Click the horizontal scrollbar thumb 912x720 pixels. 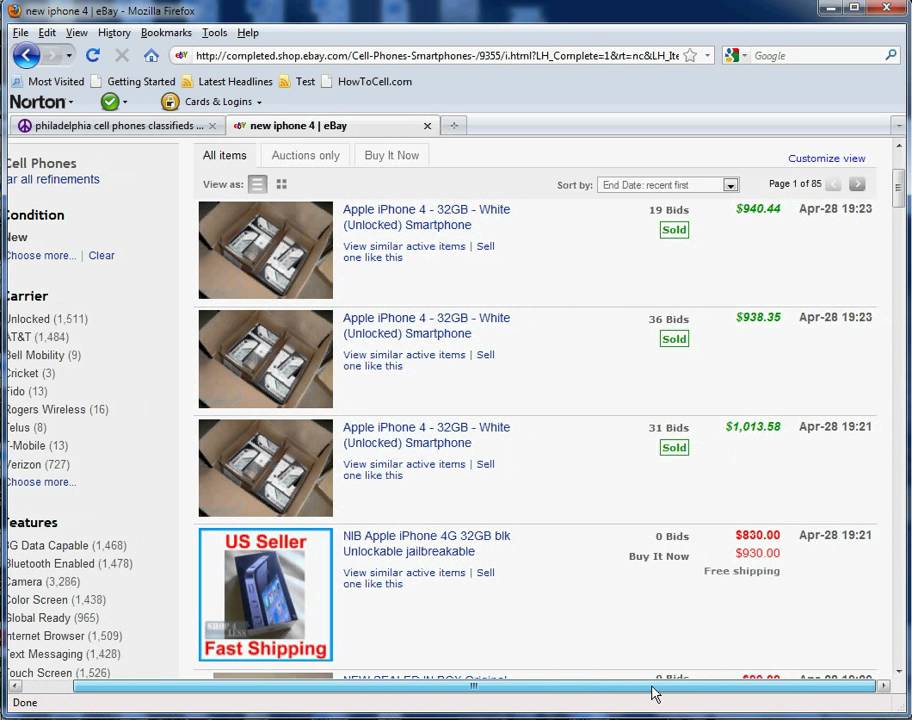coord(474,686)
